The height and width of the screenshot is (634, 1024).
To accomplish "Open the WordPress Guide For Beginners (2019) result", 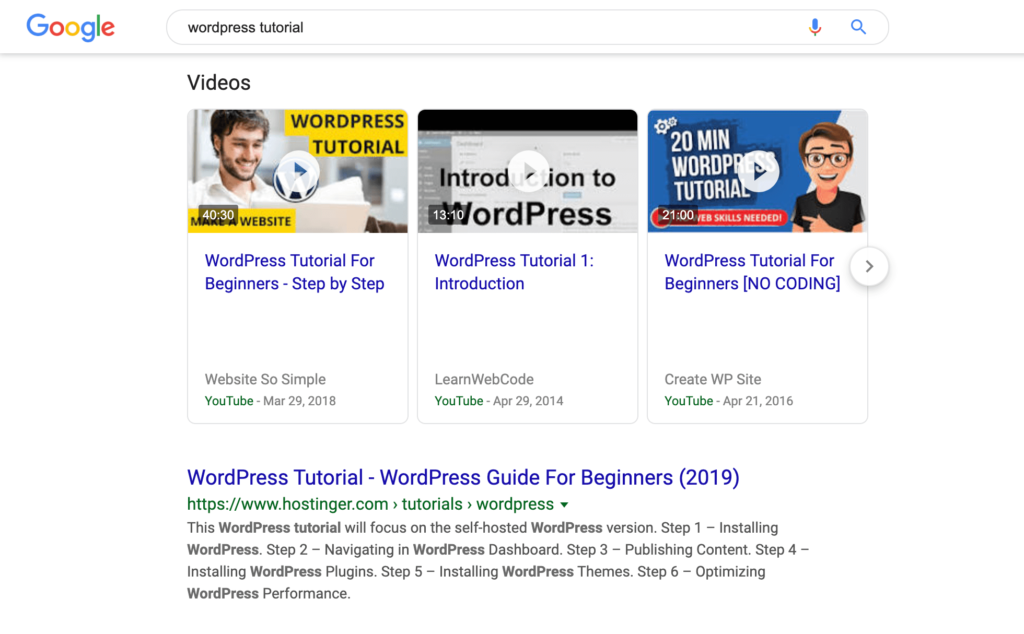I will (463, 478).
